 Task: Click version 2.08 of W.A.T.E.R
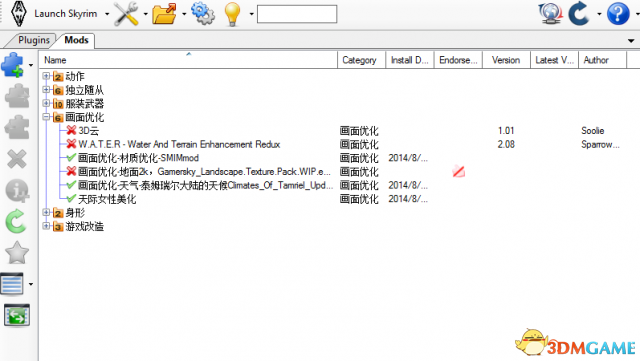coord(506,144)
